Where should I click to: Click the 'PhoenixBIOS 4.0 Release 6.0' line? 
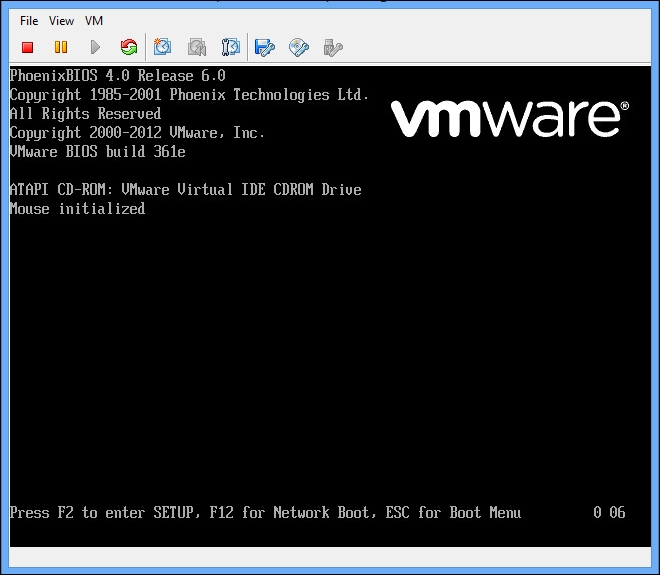click(118, 76)
